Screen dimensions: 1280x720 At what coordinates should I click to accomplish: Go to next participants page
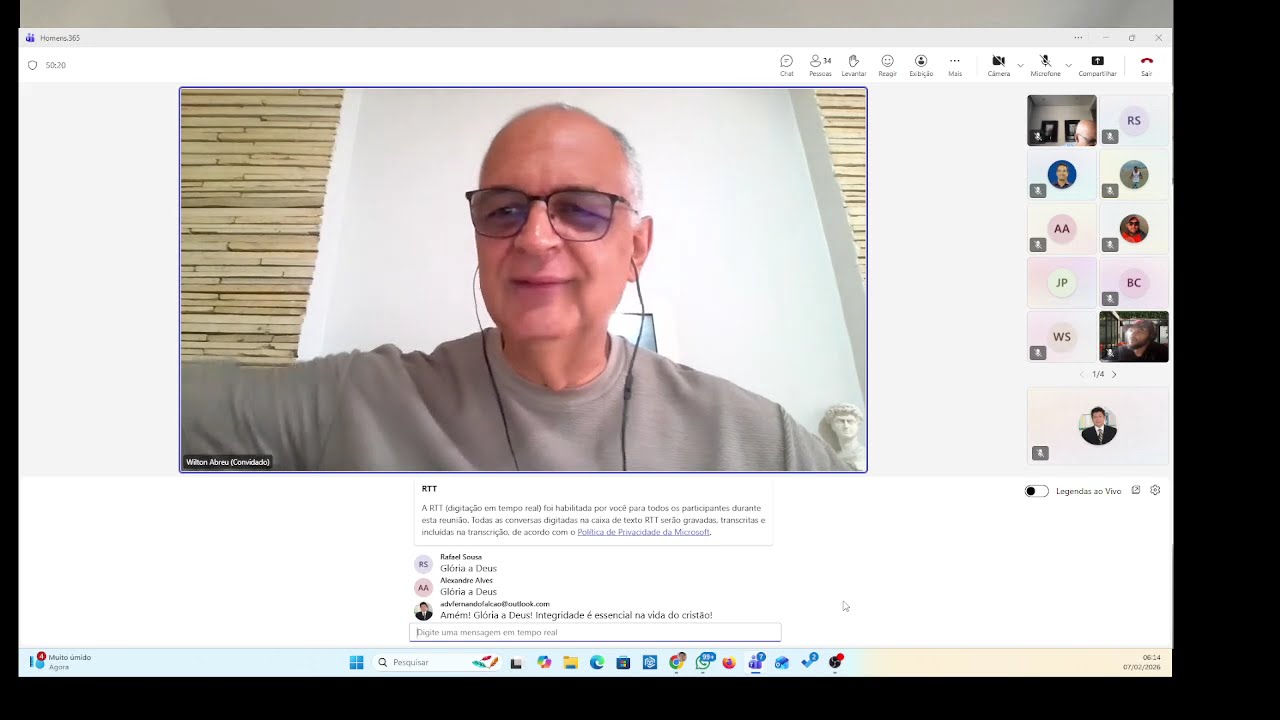click(1114, 374)
